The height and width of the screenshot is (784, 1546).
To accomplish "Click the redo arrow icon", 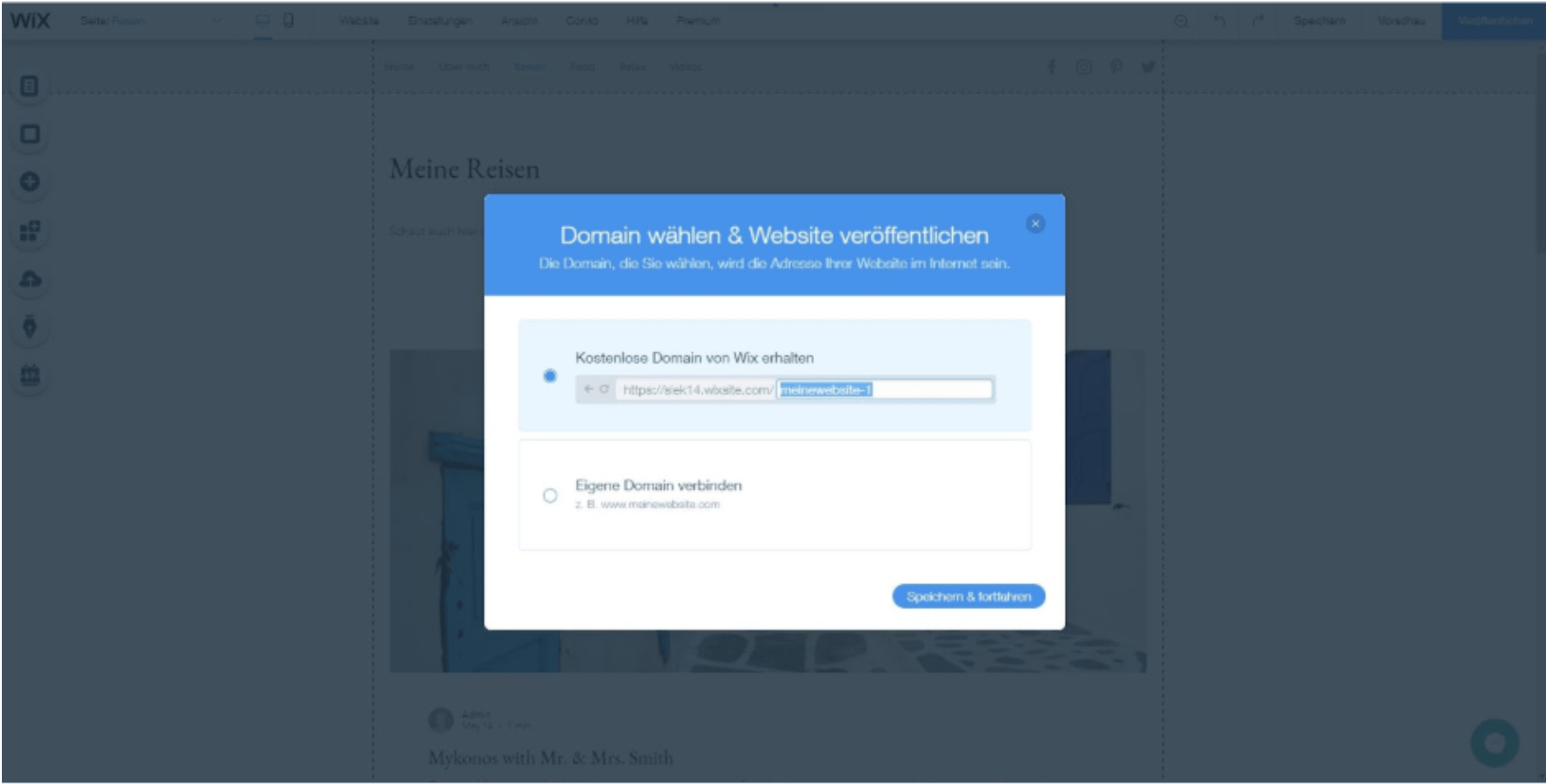I will click(x=1257, y=20).
